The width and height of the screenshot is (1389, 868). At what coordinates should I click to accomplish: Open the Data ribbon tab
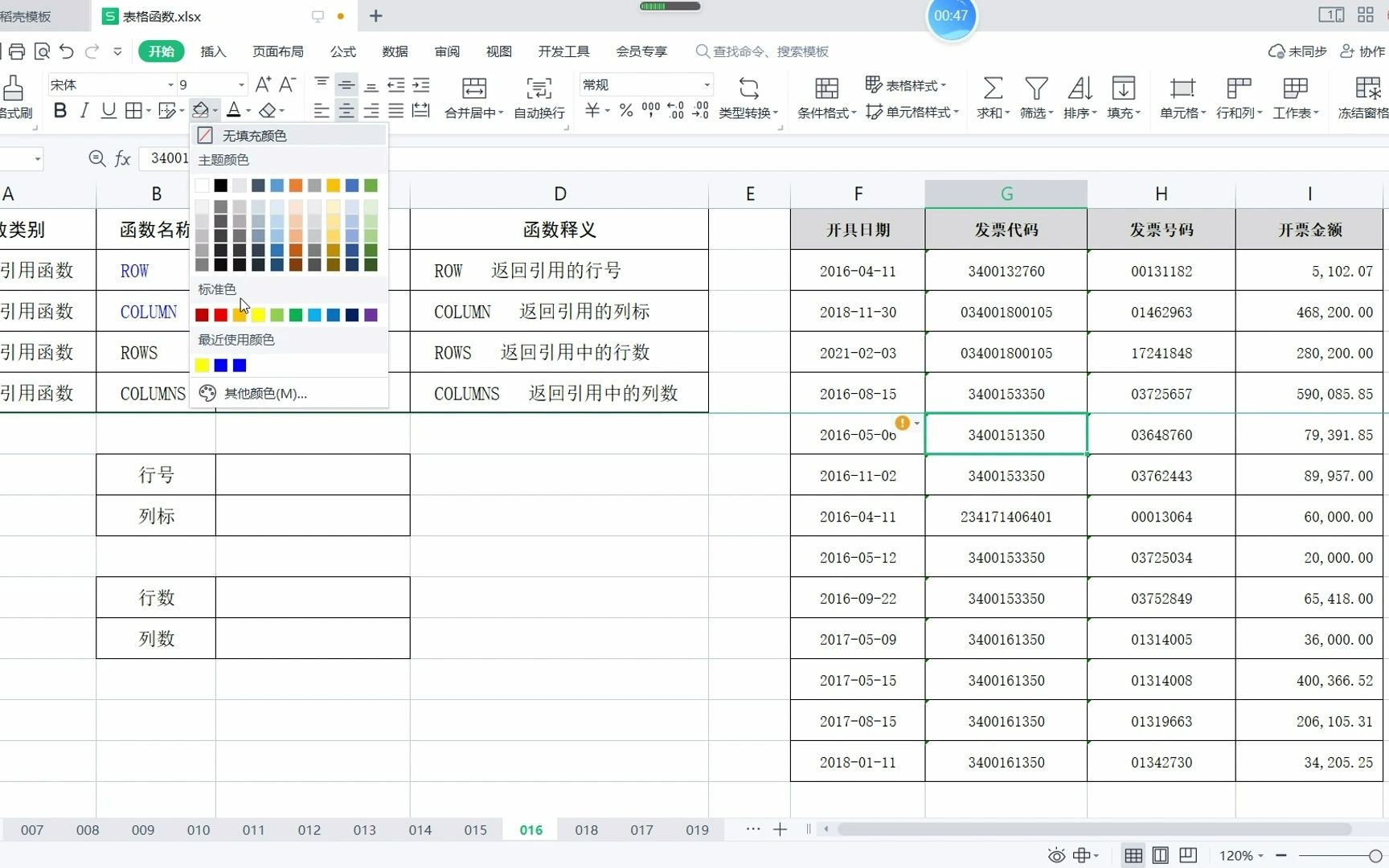pos(395,51)
